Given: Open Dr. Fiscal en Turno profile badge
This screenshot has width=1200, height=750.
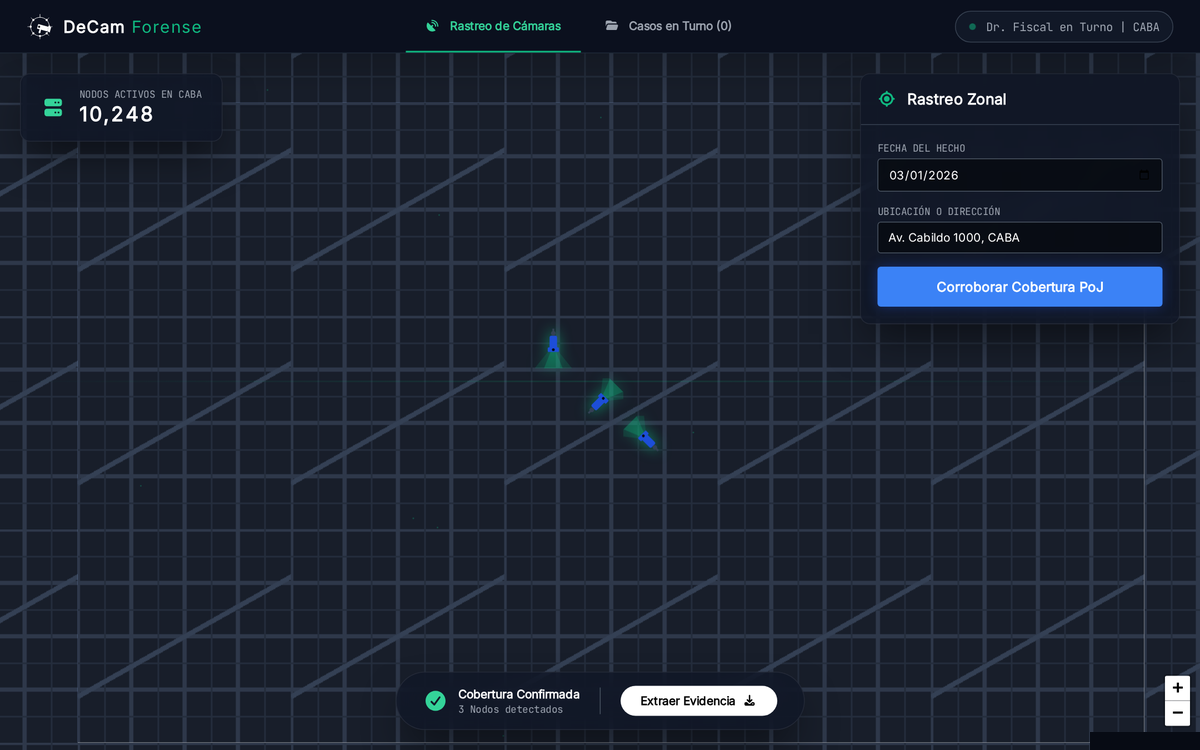Looking at the screenshot, I should click(x=1064, y=27).
